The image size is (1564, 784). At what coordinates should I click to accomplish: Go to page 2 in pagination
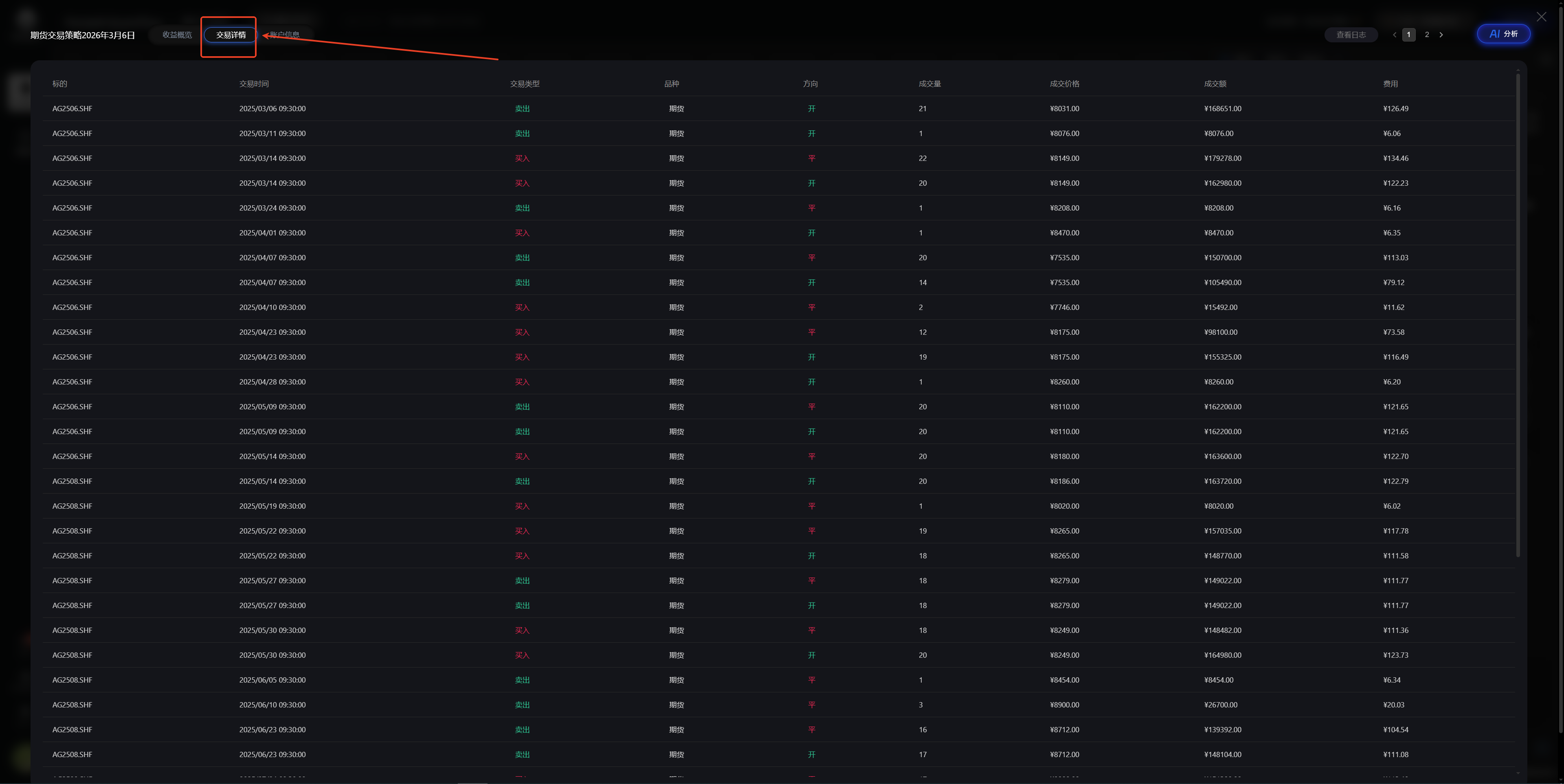(x=1427, y=35)
